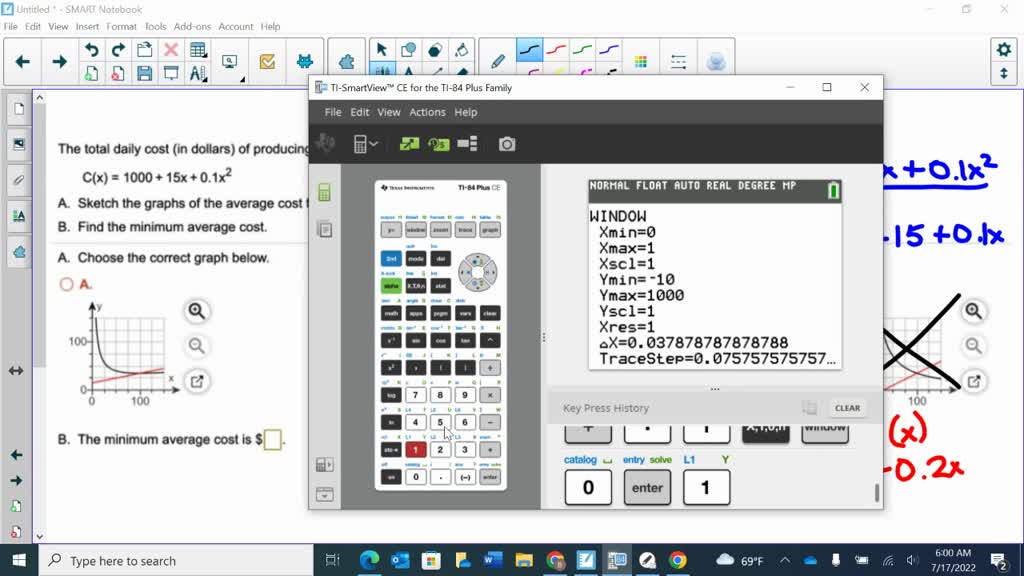Click the zoom in magnifier beside graph A
Screen dimensions: 1024x576
point(197,312)
